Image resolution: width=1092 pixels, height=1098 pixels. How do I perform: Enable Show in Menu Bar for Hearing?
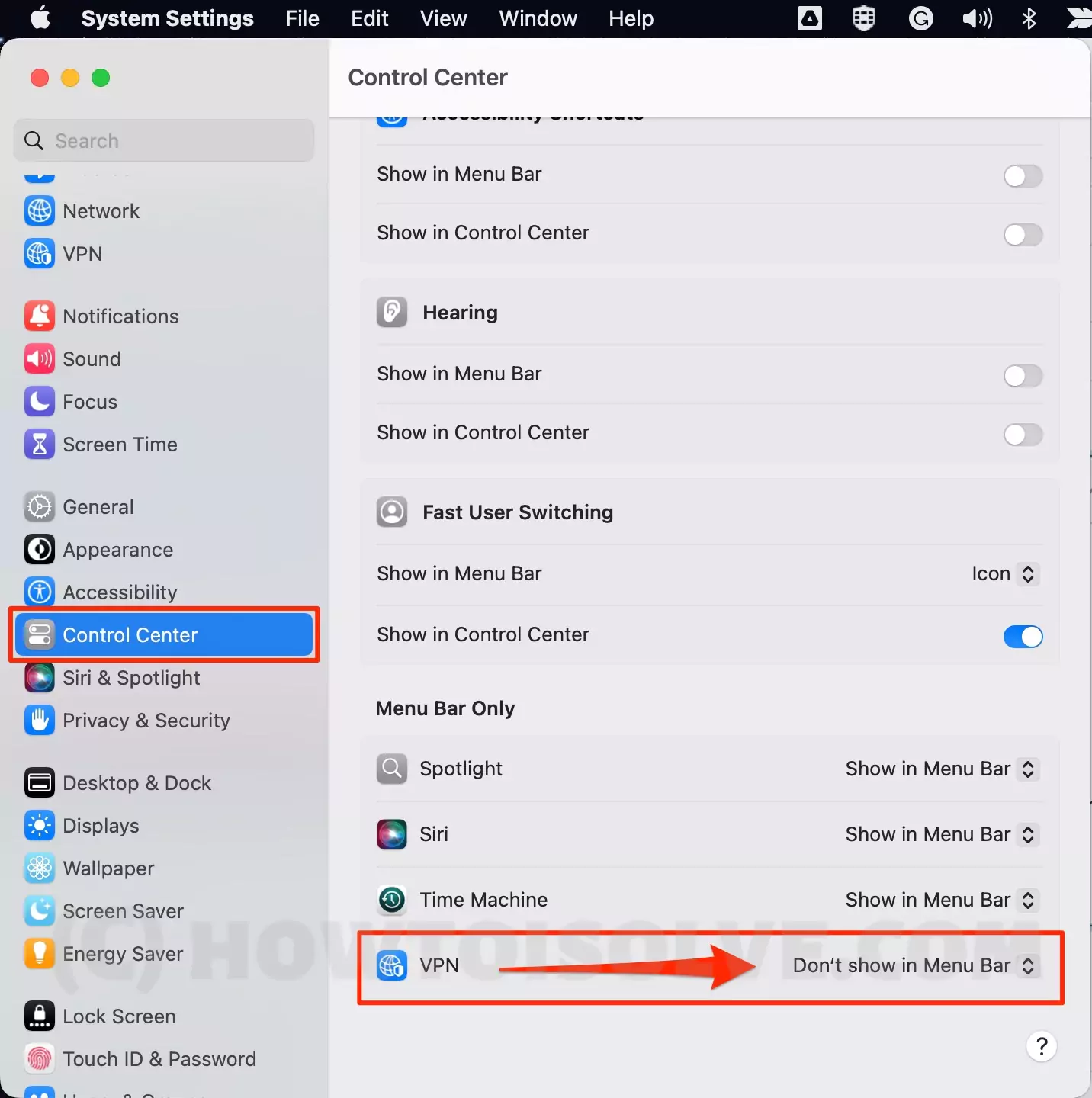[x=1023, y=376]
